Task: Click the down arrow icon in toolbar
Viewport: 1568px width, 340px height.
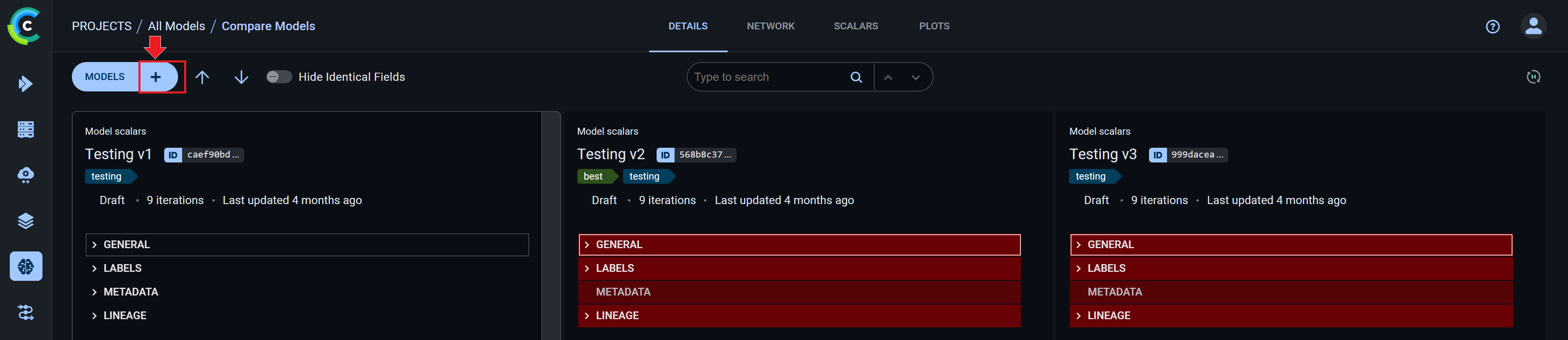Action: point(241,77)
